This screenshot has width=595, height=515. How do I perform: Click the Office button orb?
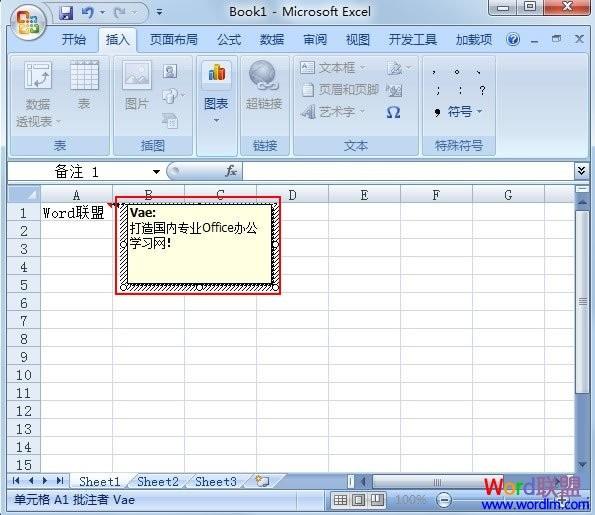(x=28, y=22)
